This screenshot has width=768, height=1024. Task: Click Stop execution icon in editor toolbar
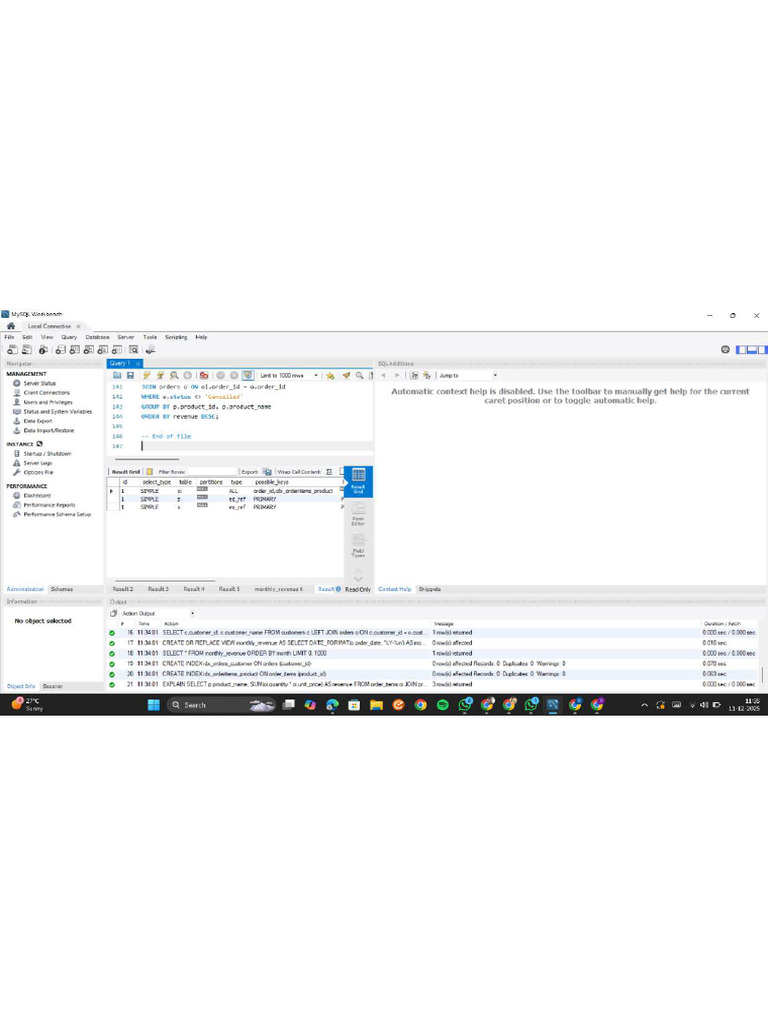point(187,376)
